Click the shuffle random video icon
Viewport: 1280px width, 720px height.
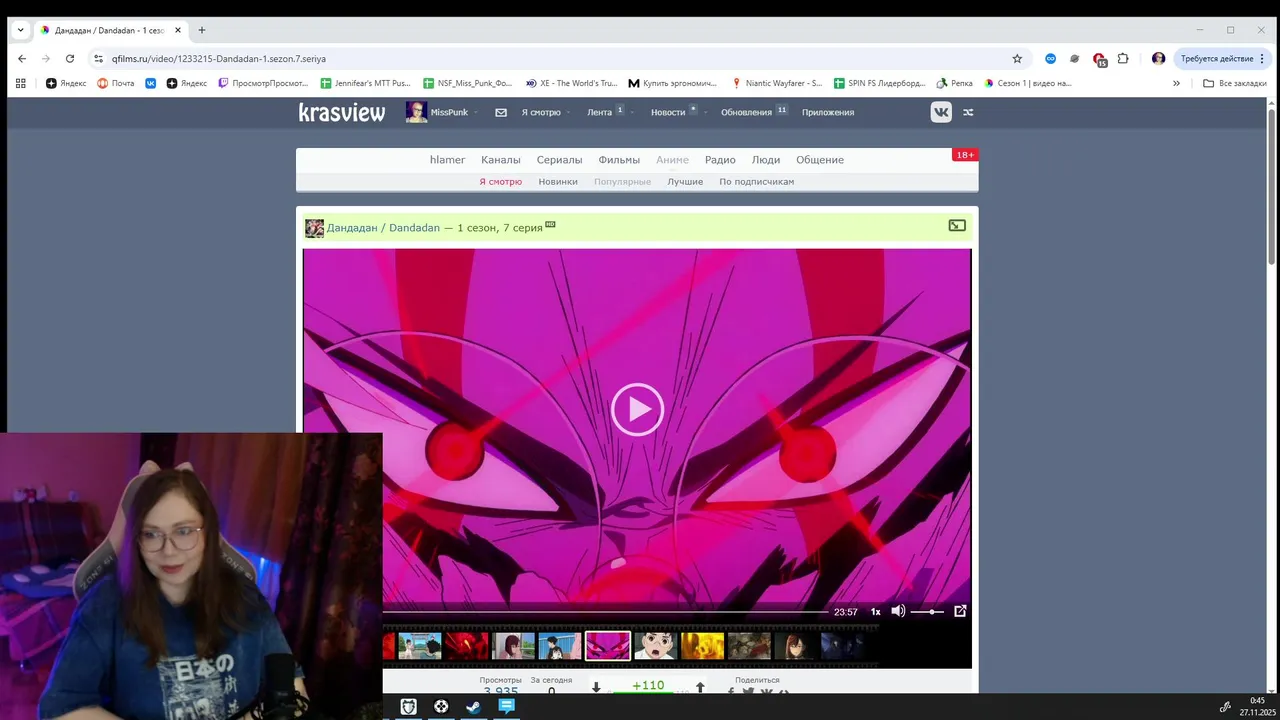click(x=968, y=112)
